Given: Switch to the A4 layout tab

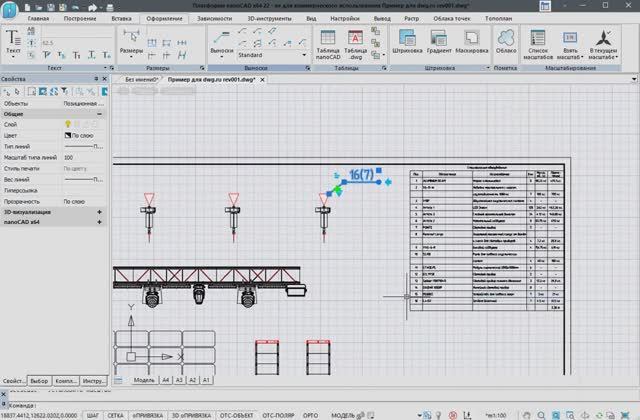Looking at the screenshot, I should pos(165,380).
